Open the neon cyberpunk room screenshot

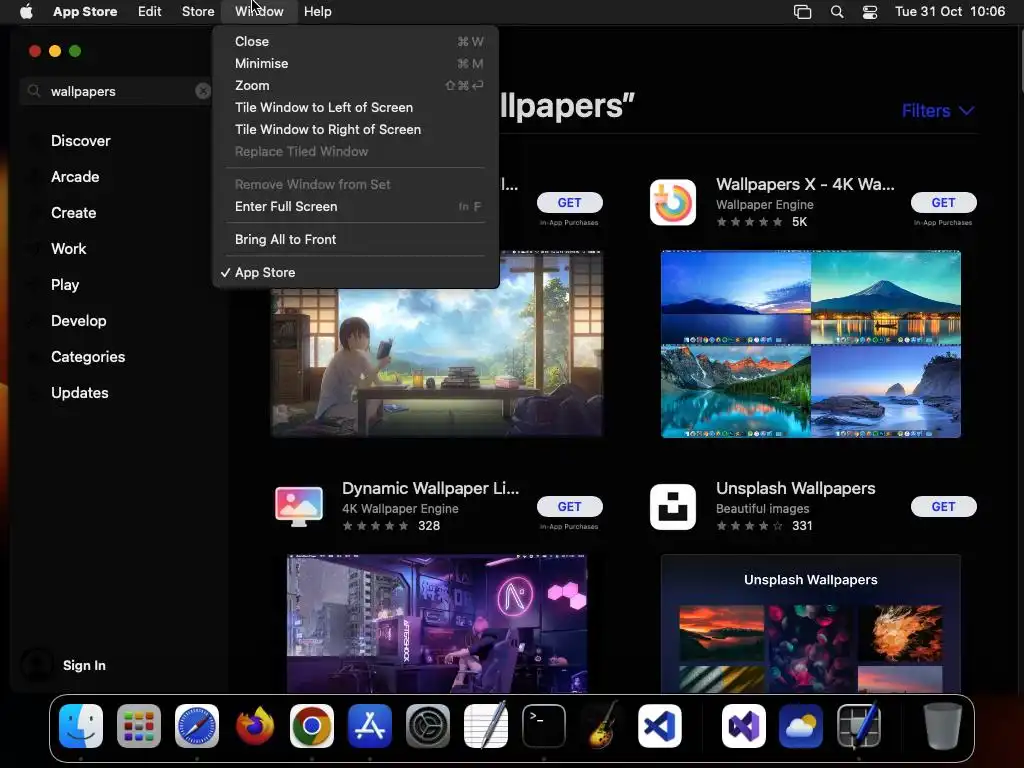[436, 623]
